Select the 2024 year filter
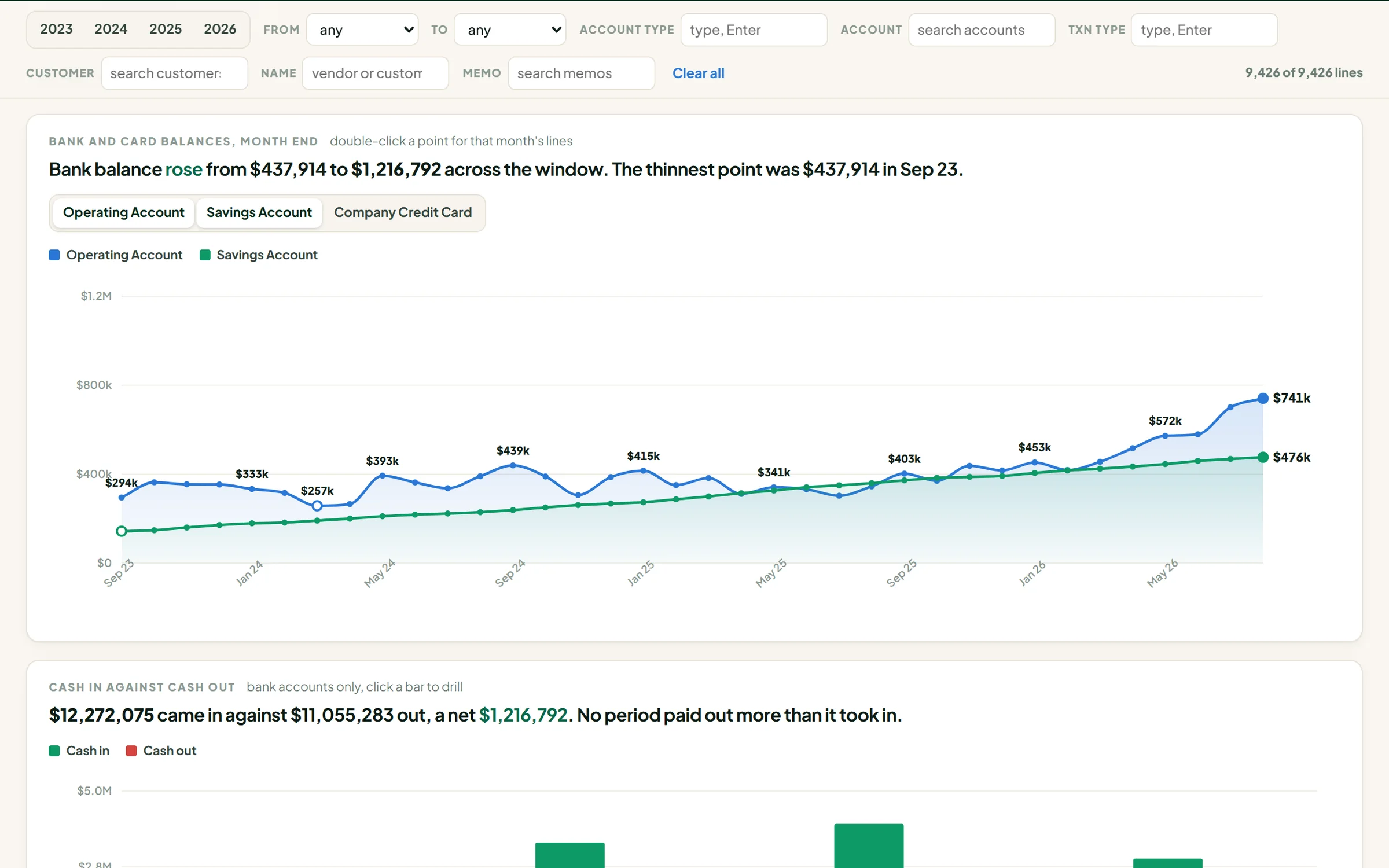This screenshot has width=1389, height=868. [x=111, y=29]
